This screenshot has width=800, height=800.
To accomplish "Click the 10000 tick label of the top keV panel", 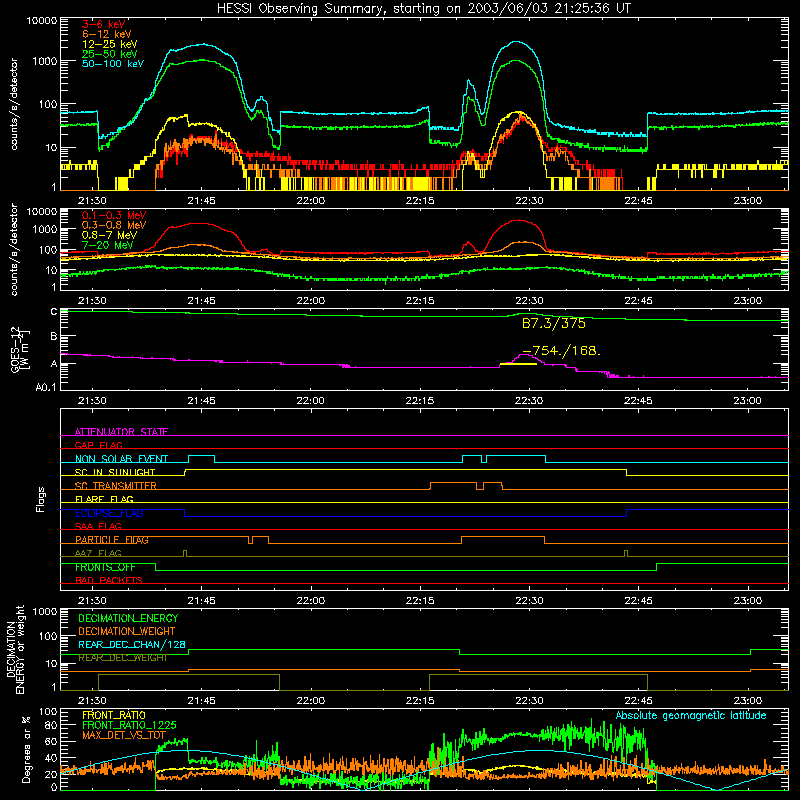I will click(x=42, y=21).
